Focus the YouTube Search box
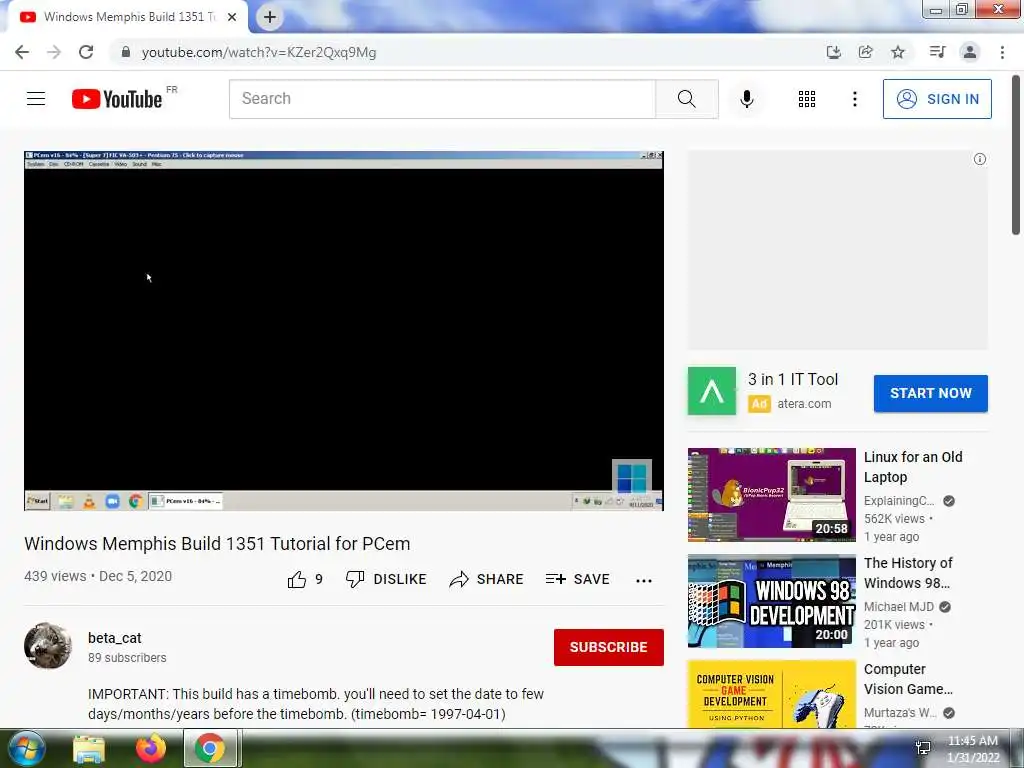This screenshot has height=768, width=1024. (x=442, y=99)
